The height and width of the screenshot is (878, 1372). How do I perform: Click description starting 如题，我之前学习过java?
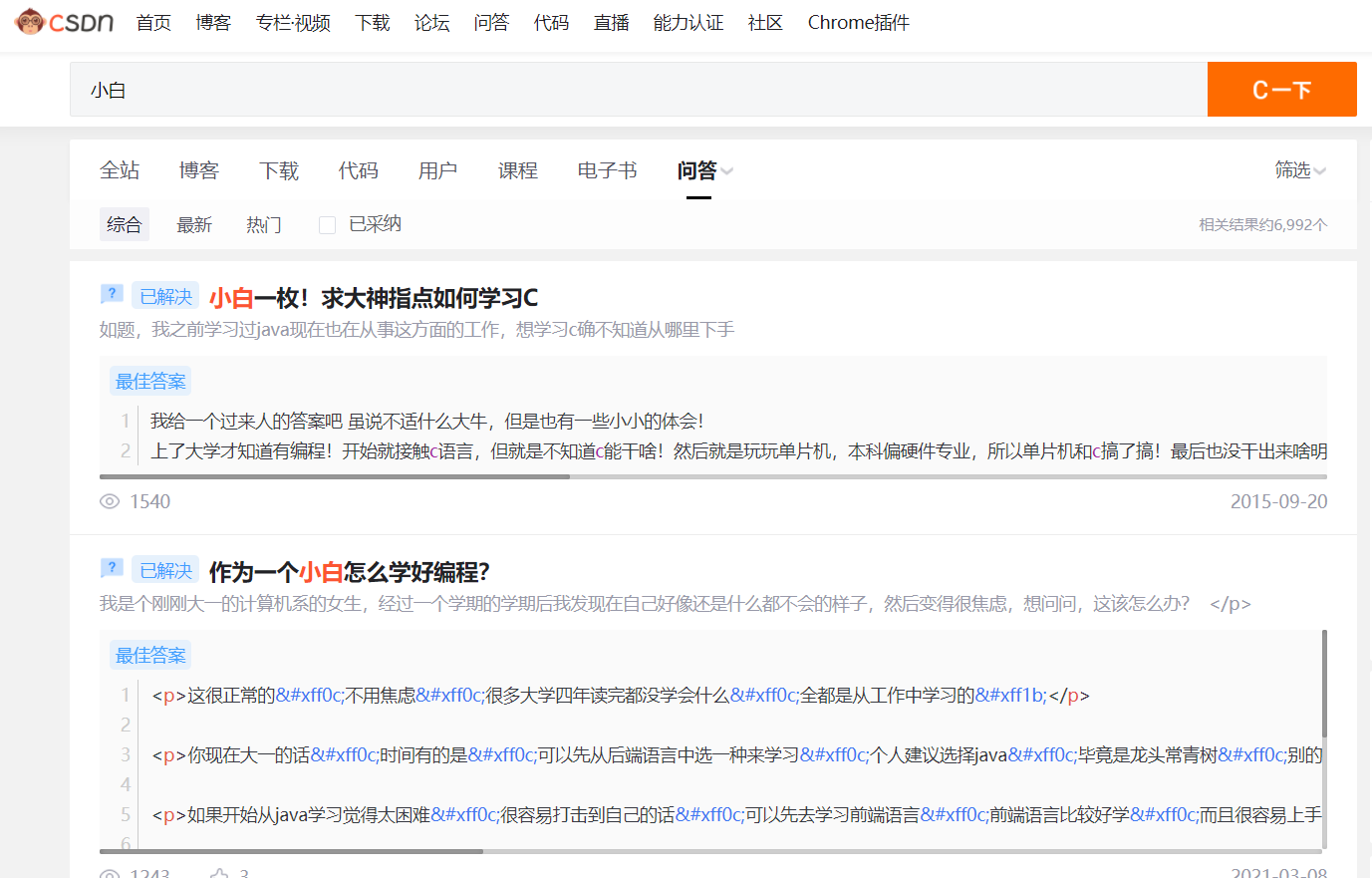(x=417, y=330)
